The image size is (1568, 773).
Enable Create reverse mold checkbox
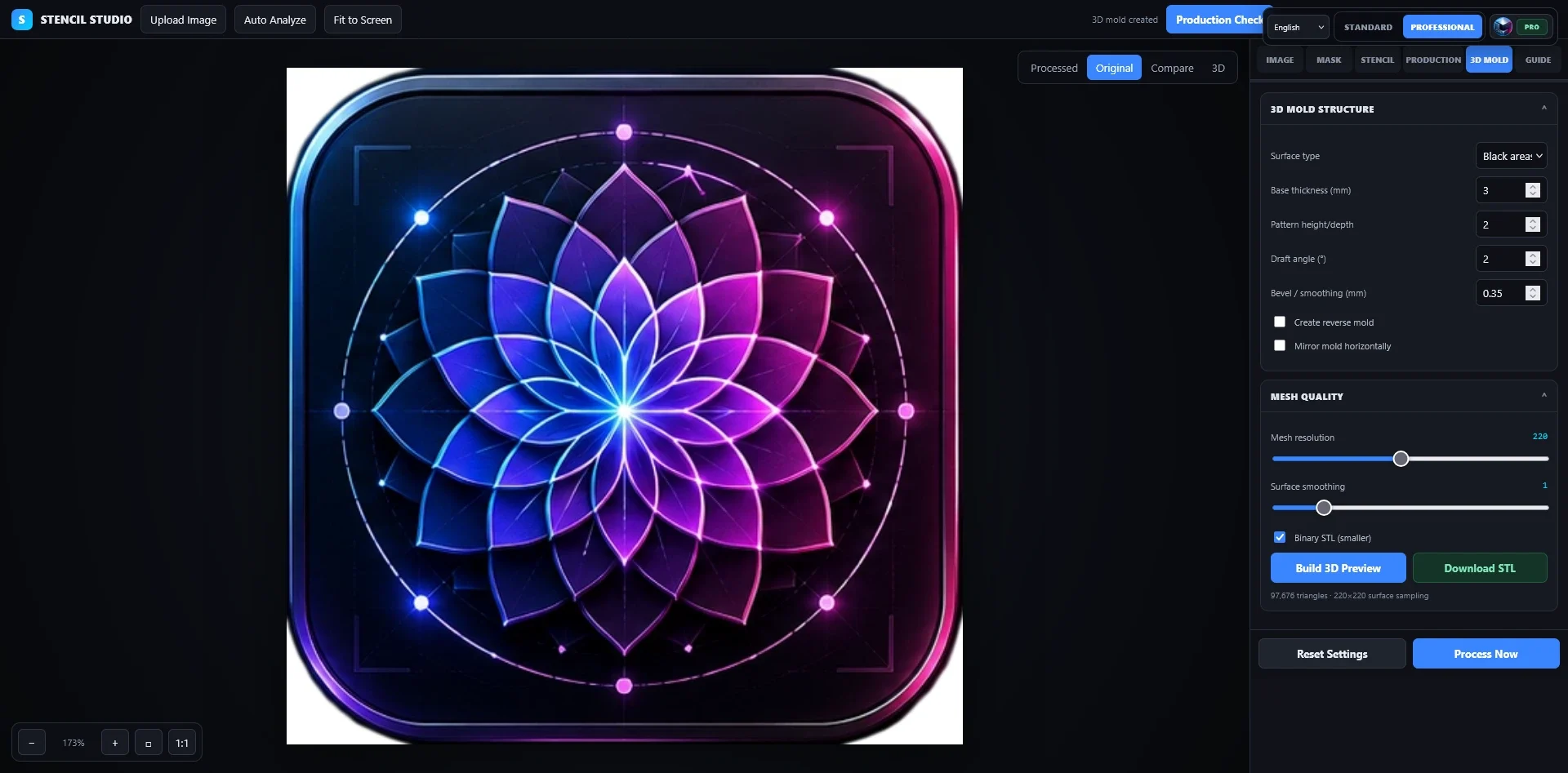click(x=1280, y=322)
